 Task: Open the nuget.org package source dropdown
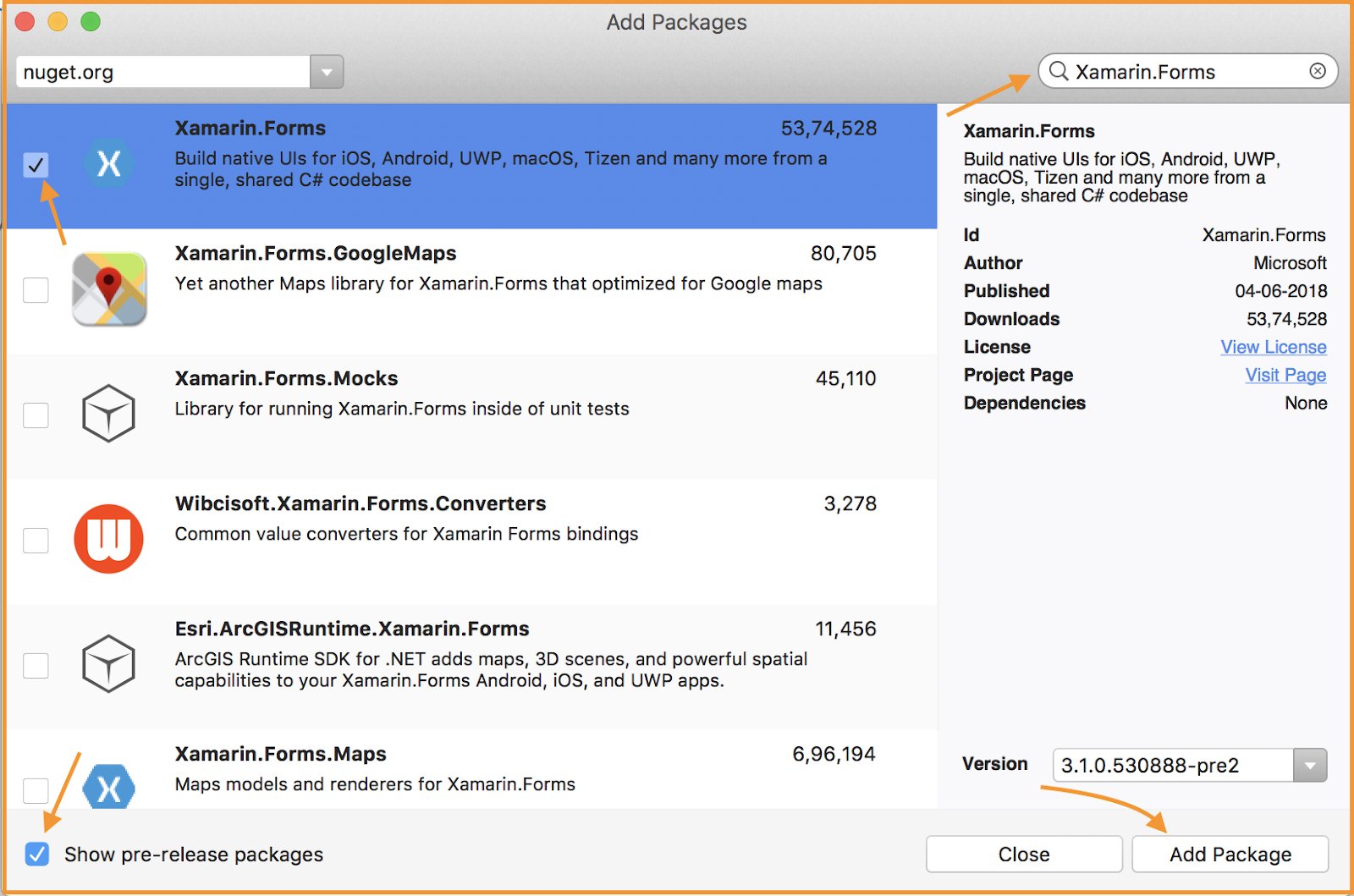[327, 72]
